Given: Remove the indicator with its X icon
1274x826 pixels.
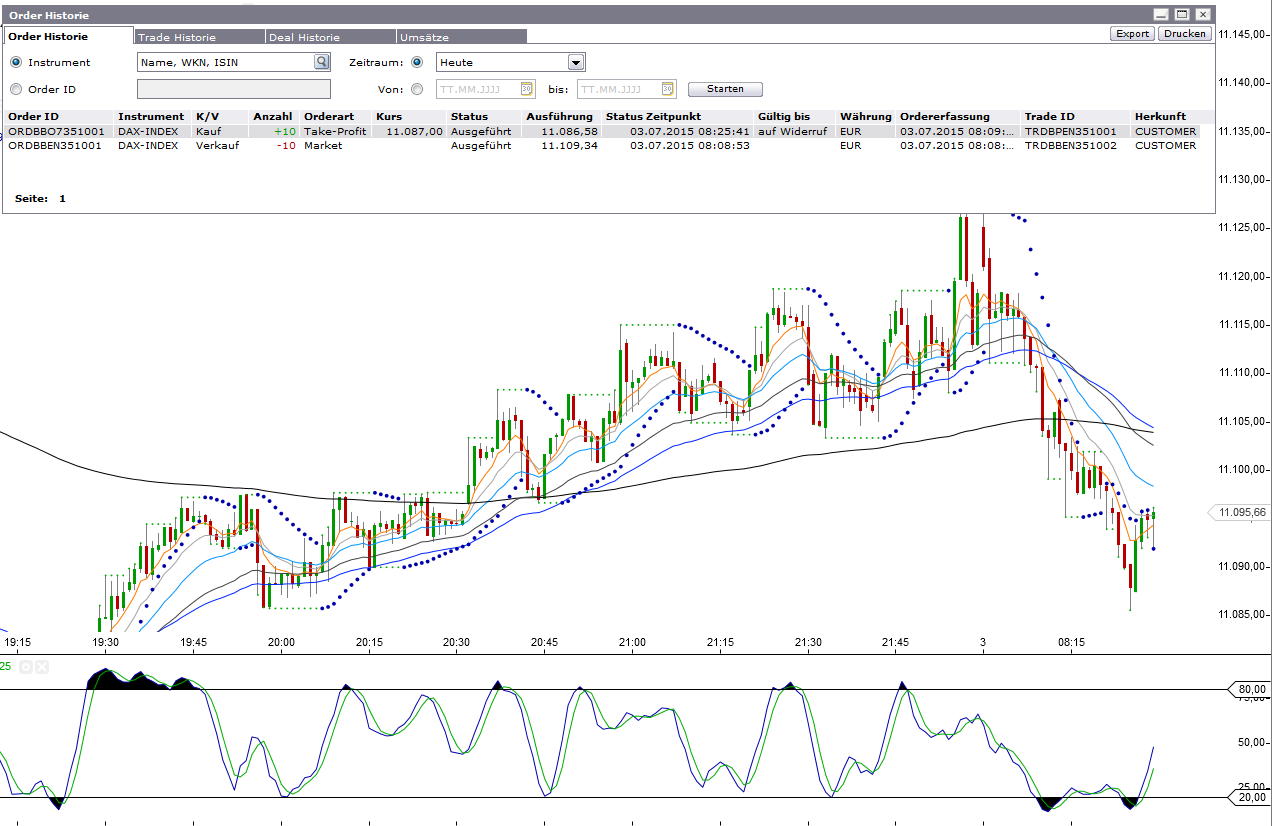Looking at the screenshot, I should (x=42, y=666).
